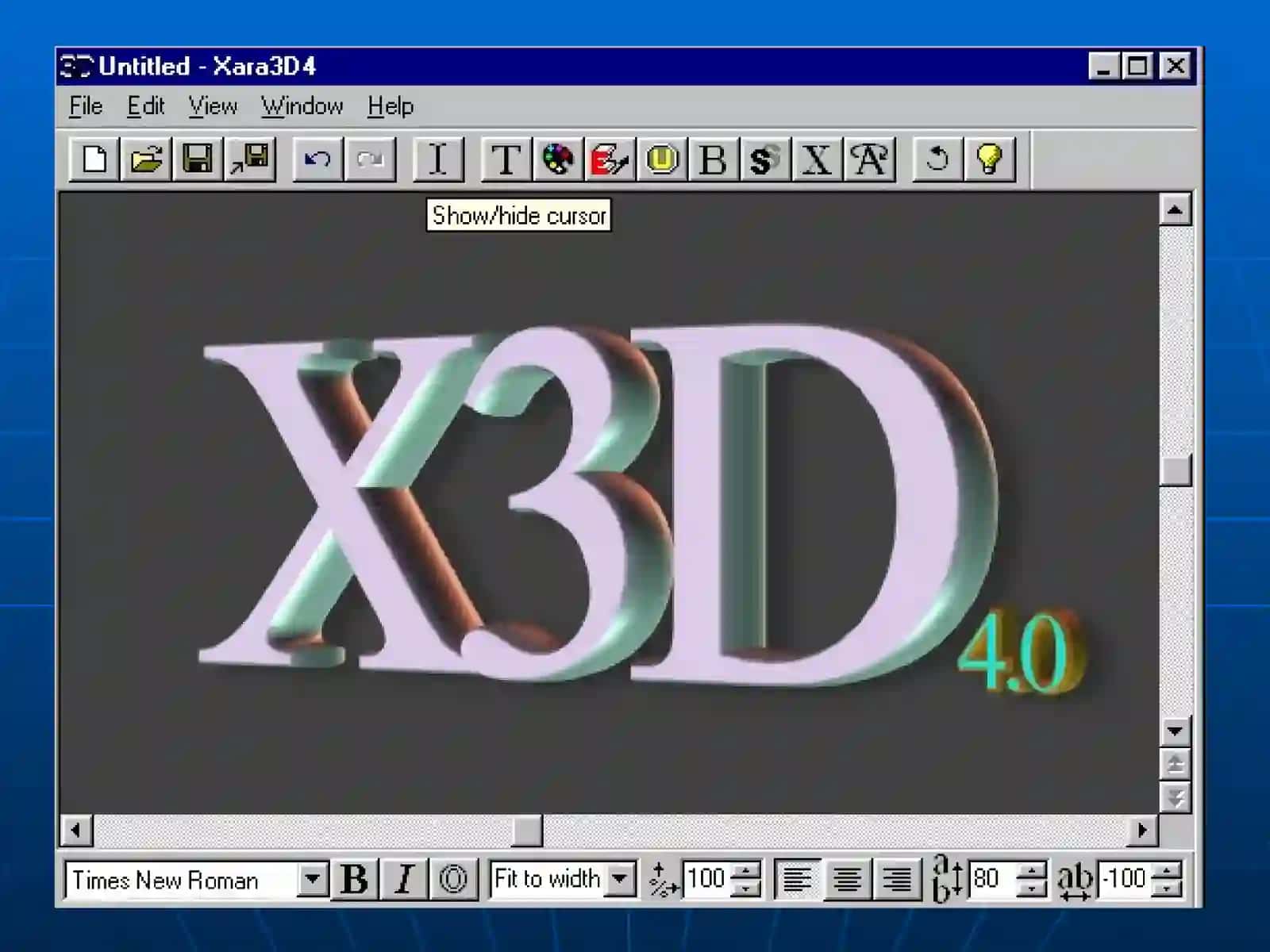Close the Xara3D4 window
1270x952 pixels.
point(1176,67)
